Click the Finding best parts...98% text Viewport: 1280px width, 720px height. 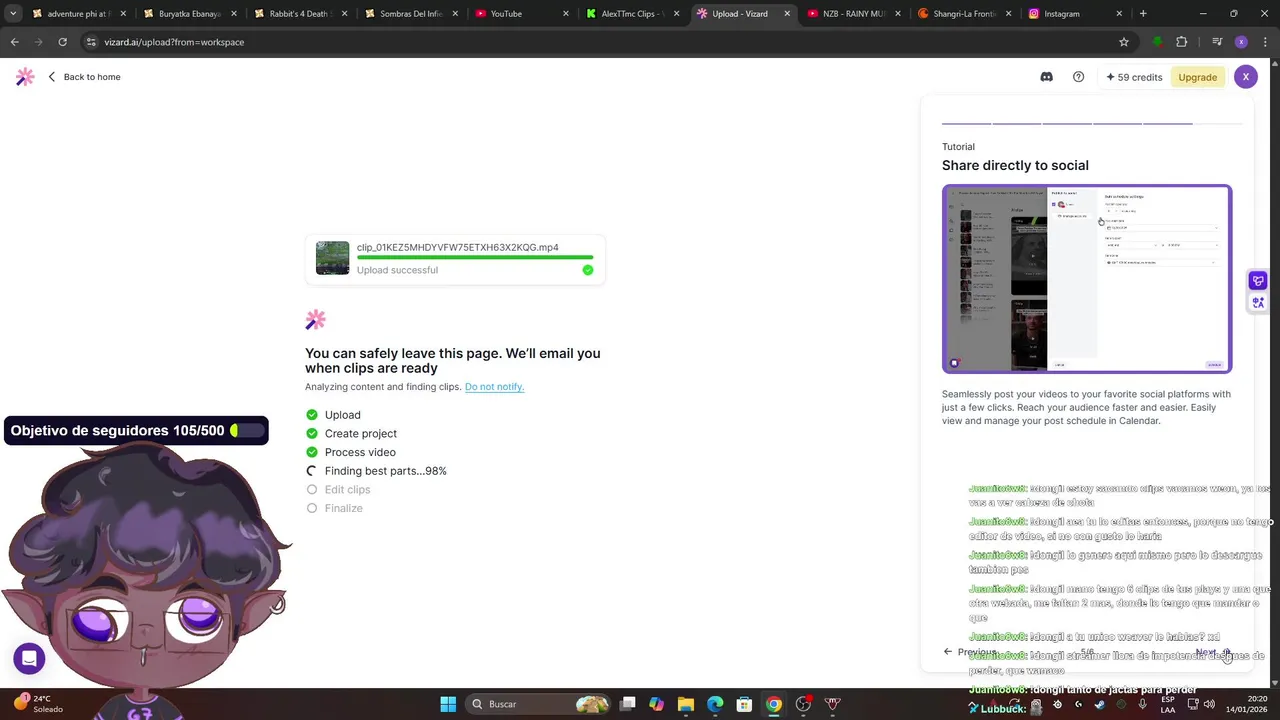tap(385, 471)
